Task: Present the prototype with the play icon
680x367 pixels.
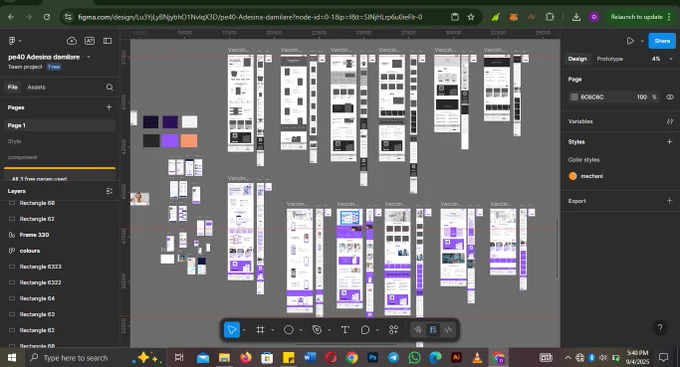Action: pos(630,41)
